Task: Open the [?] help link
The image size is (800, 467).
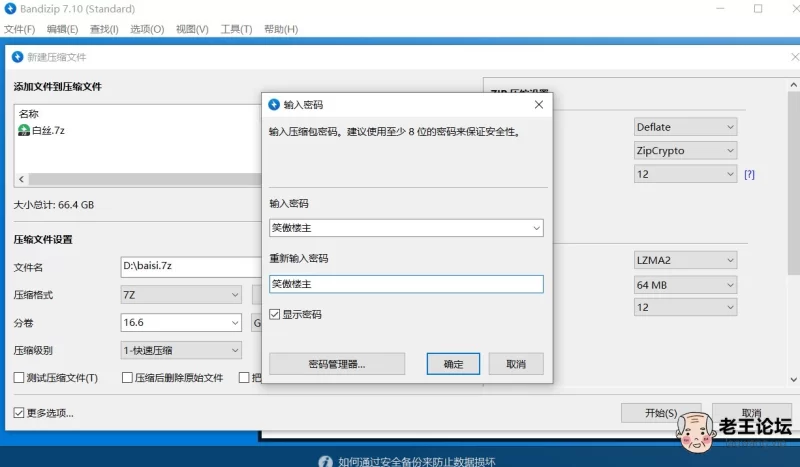Action: [749, 175]
